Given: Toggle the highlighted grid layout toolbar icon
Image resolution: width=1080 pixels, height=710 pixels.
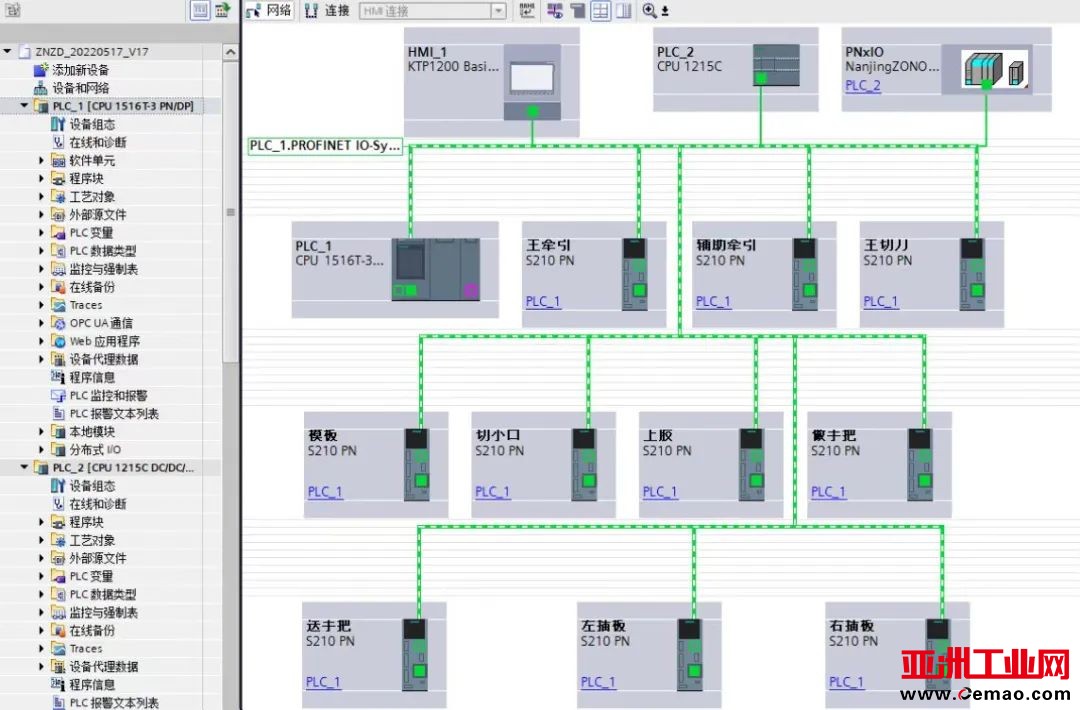Looking at the screenshot, I should (601, 10).
